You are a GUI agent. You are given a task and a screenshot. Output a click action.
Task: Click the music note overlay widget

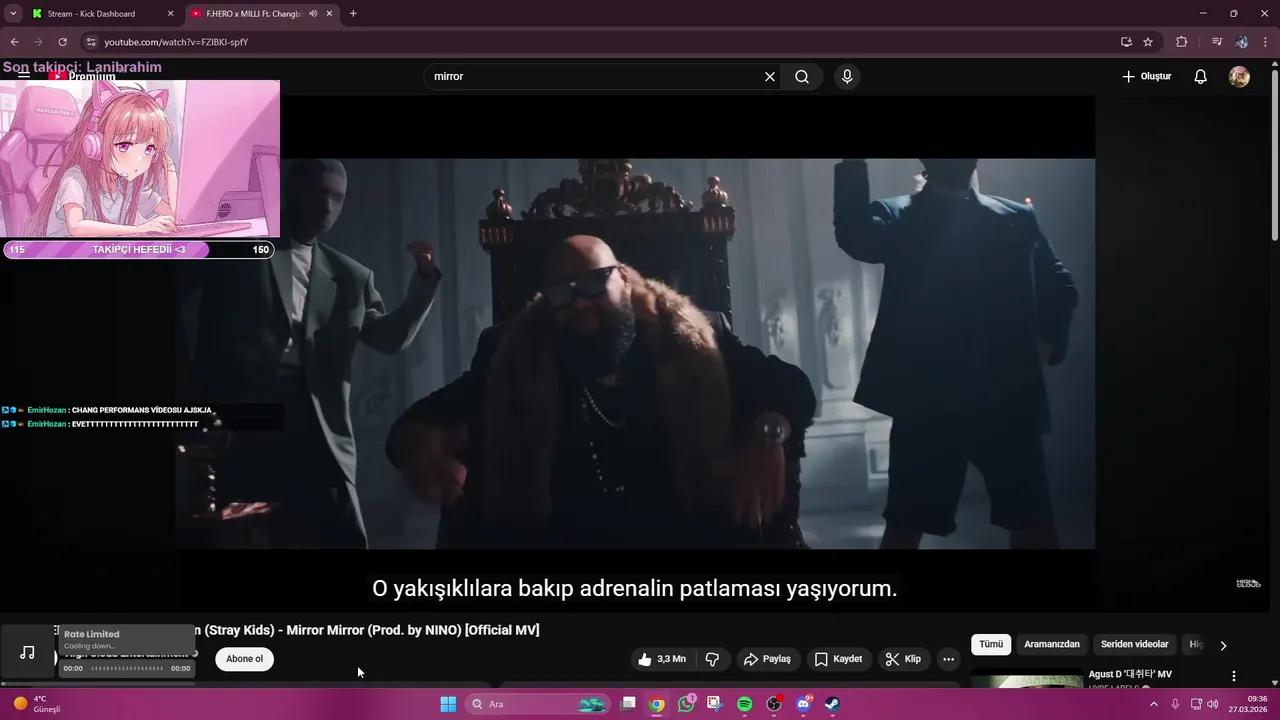point(28,652)
